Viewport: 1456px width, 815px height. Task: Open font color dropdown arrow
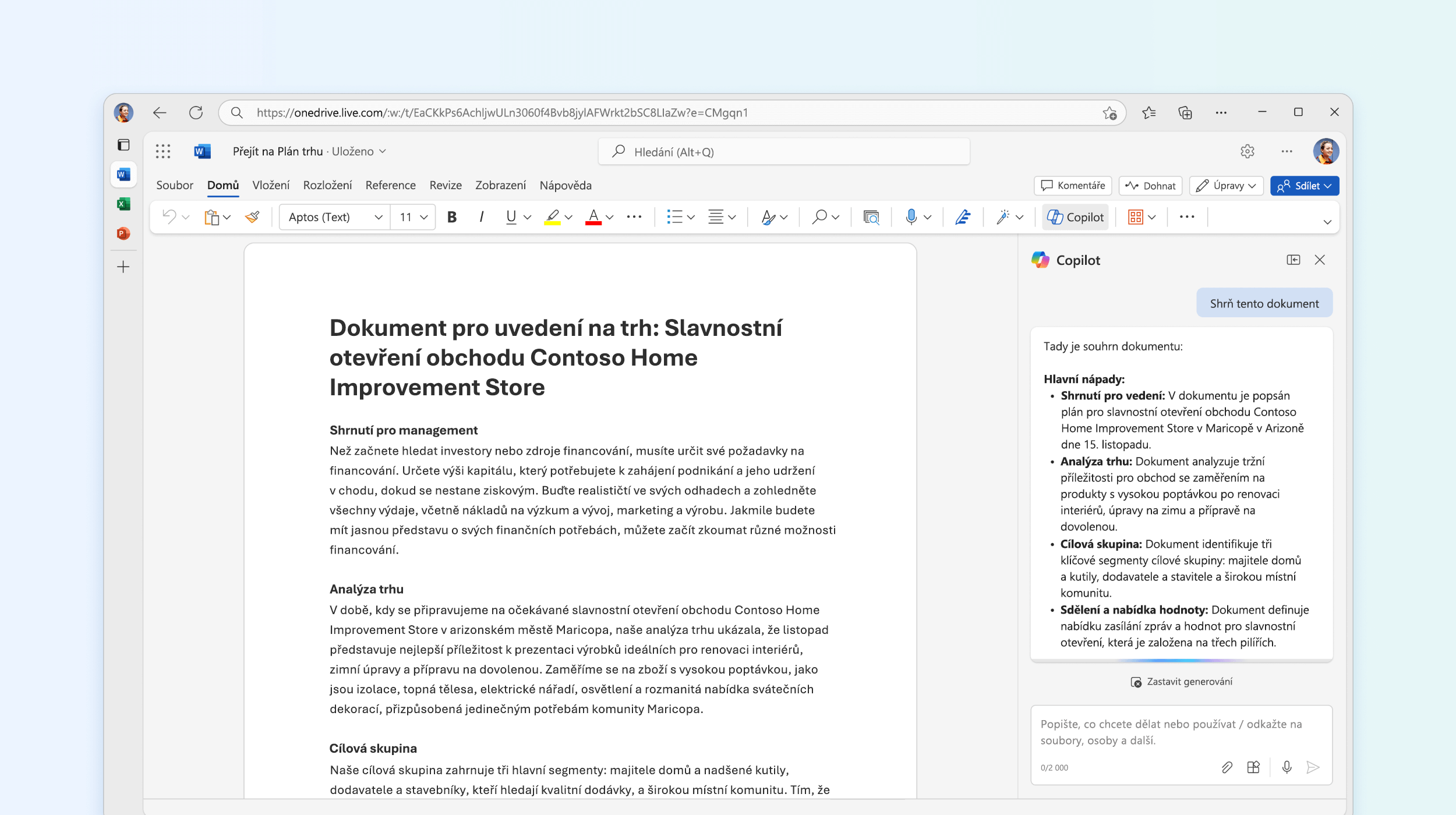tap(610, 218)
